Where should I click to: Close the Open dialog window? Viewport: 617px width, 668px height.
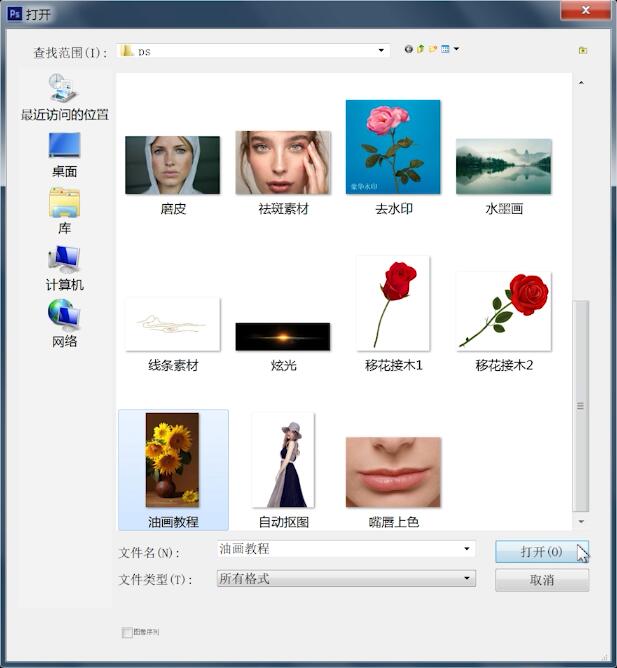click(x=586, y=10)
